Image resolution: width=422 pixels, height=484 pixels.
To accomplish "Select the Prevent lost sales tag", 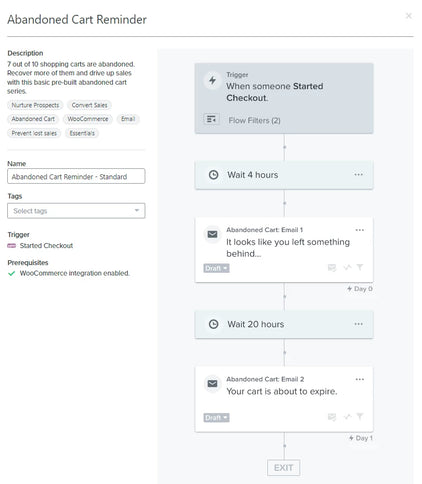I will point(34,133).
